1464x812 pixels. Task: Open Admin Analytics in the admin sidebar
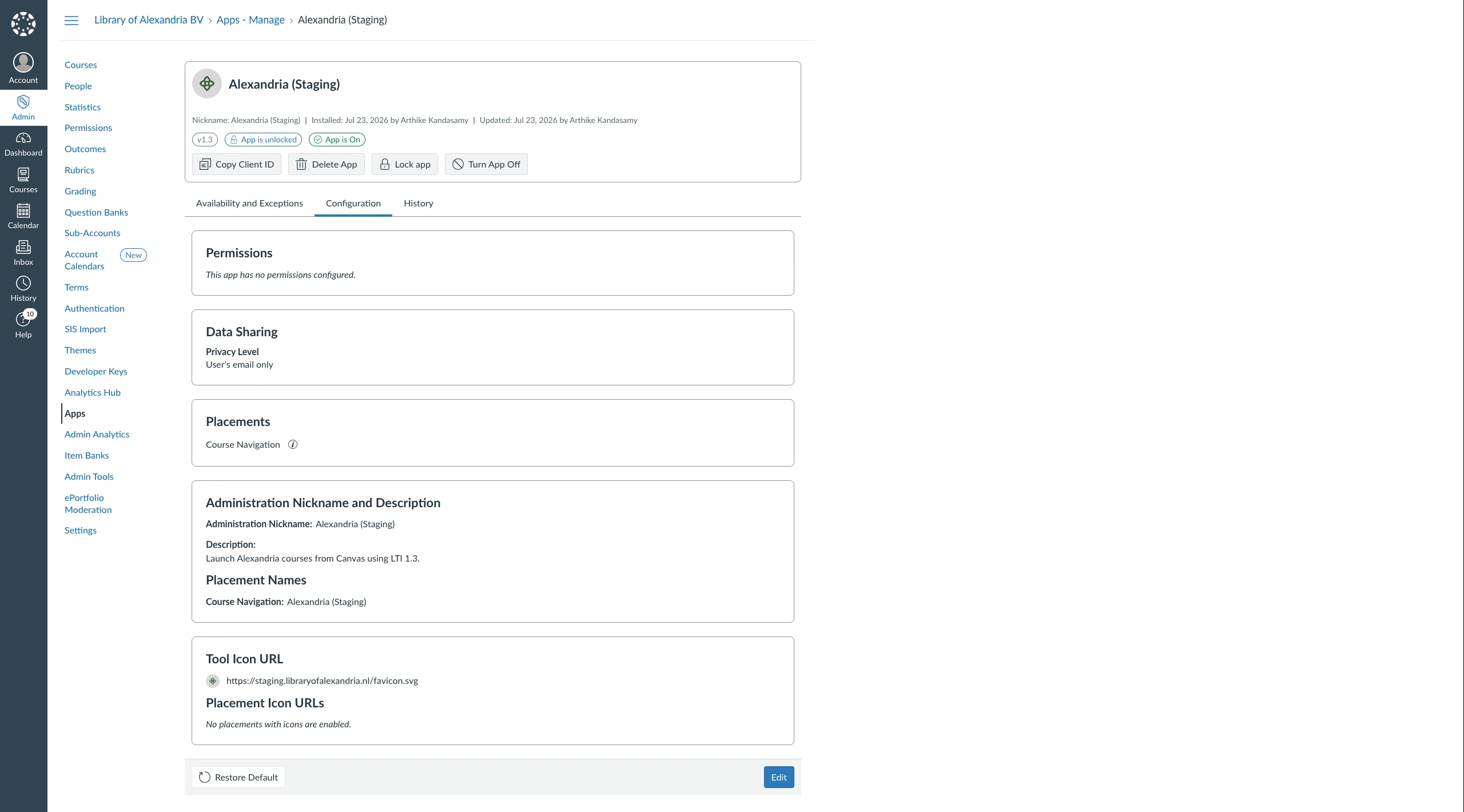click(x=97, y=435)
